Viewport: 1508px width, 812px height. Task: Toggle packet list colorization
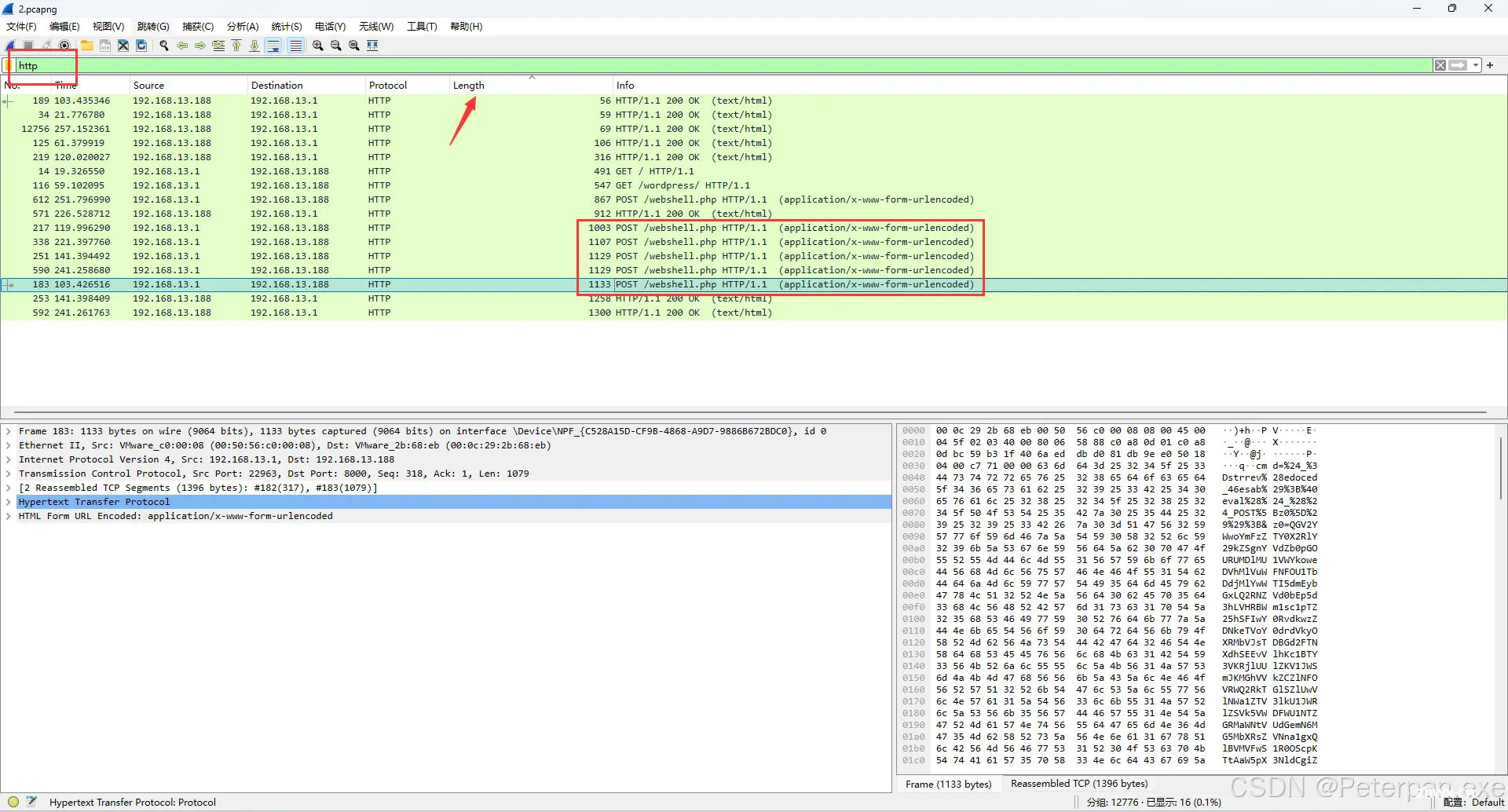tap(295, 46)
